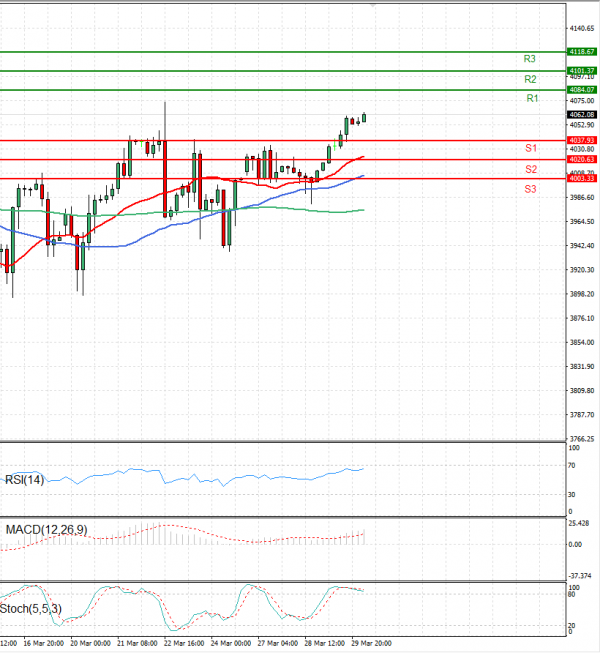Click the RSI(14) indicator label
600x653 pixels.
[x=25, y=480]
